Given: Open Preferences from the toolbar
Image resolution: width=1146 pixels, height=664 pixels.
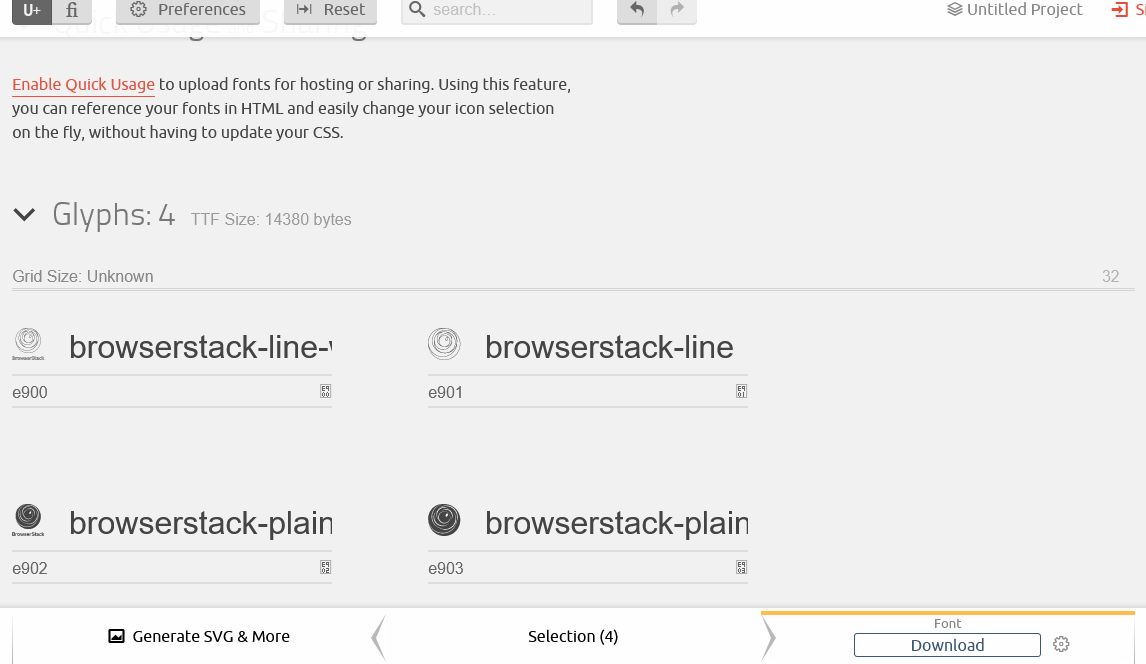Looking at the screenshot, I should coord(188,11).
